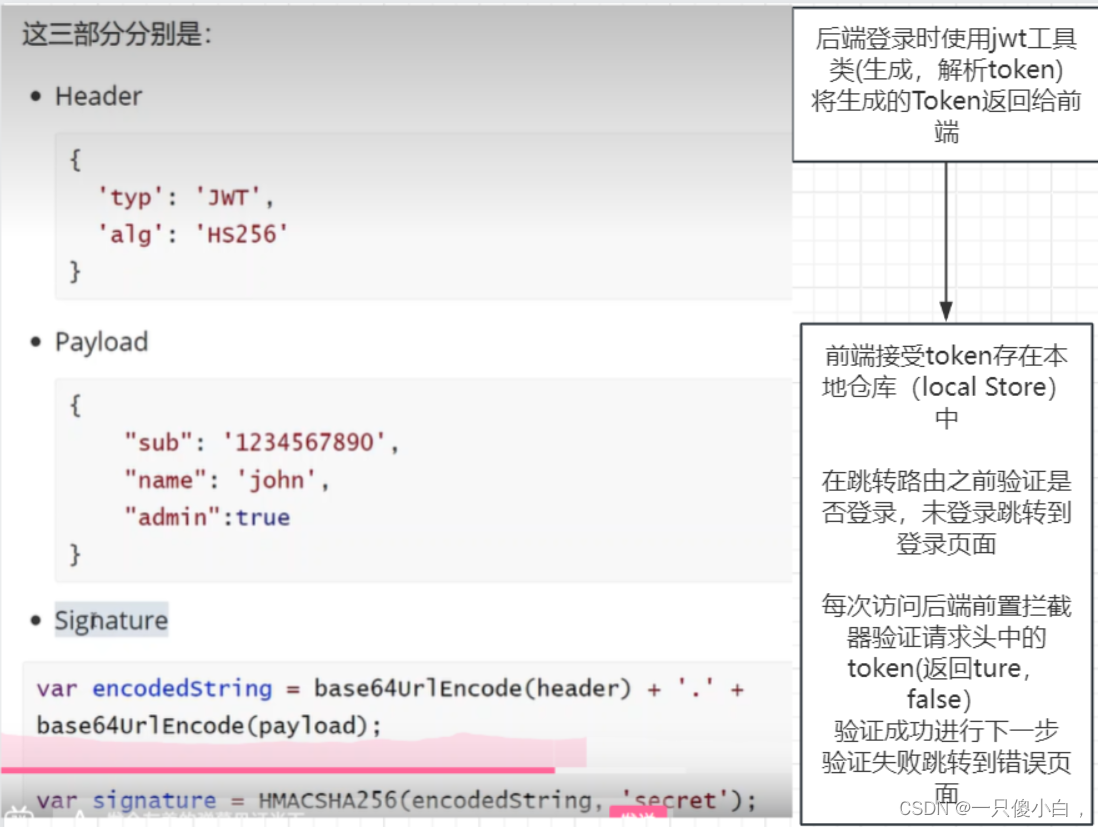The height and width of the screenshot is (827, 1098).
Task: Select the Payload bullet item
Action: [x=101, y=342]
